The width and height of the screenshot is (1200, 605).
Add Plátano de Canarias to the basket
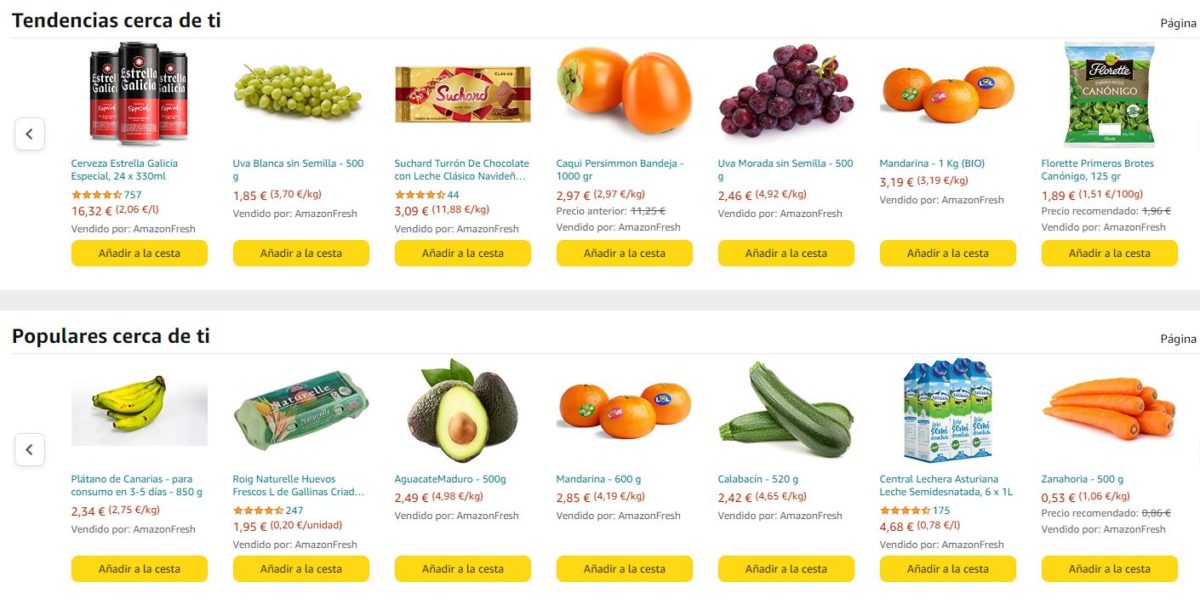pos(139,570)
